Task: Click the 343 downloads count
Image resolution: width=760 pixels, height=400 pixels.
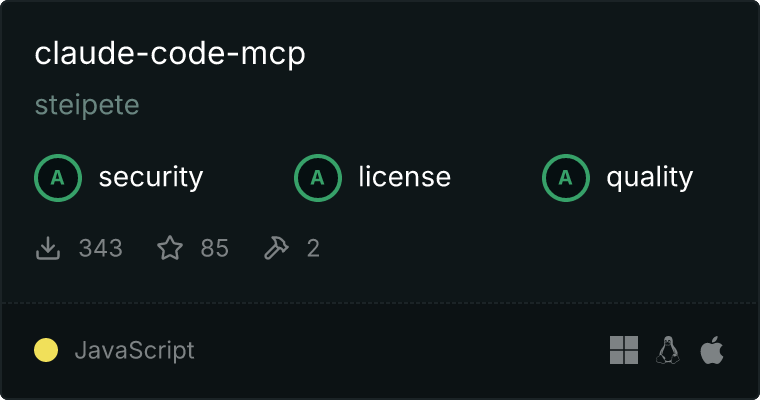Action: (x=101, y=248)
